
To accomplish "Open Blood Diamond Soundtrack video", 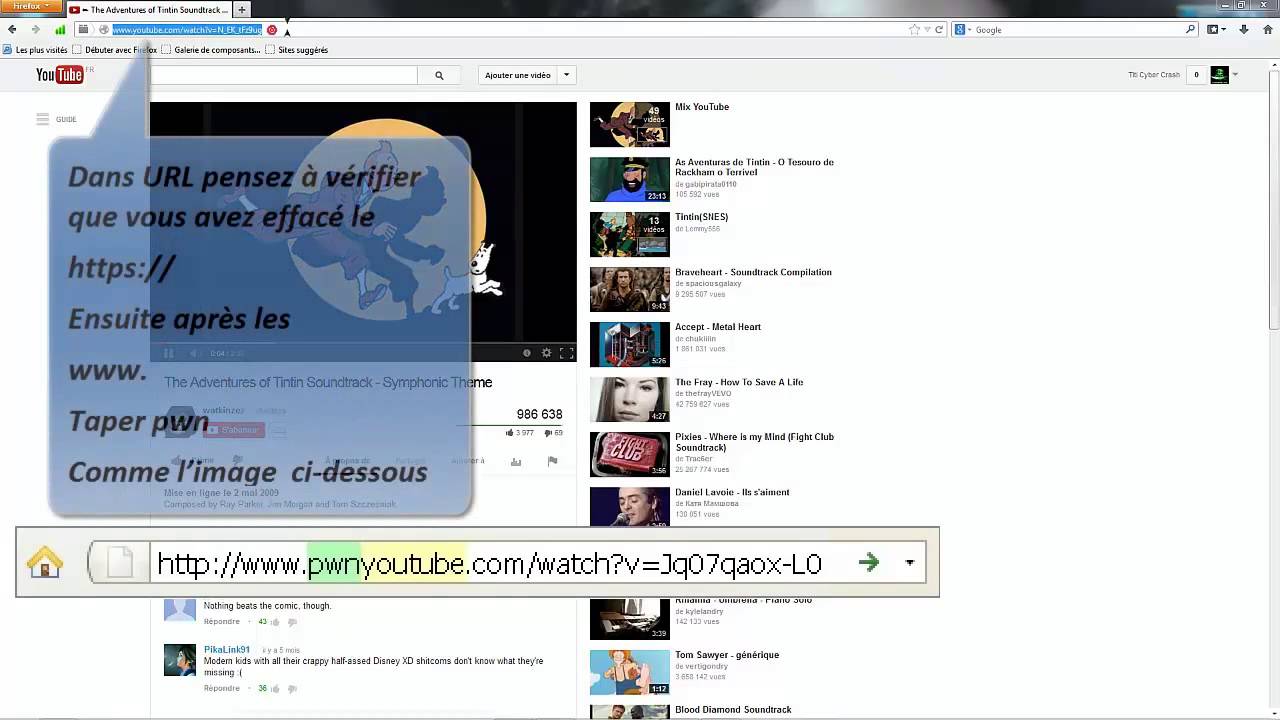I will [733, 710].
